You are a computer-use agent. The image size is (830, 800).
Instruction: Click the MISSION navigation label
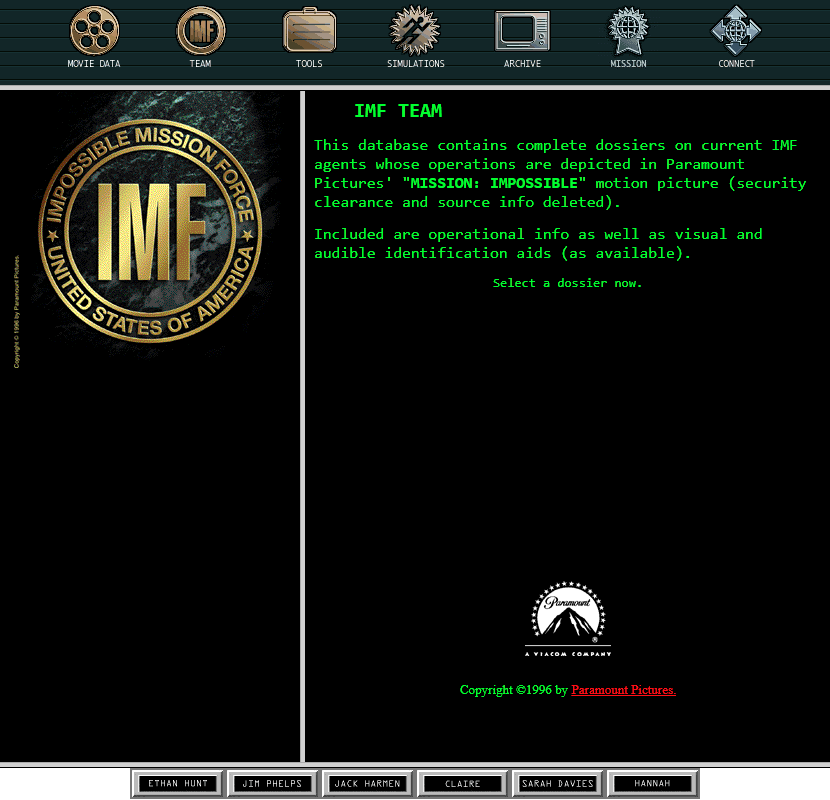click(x=628, y=64)
